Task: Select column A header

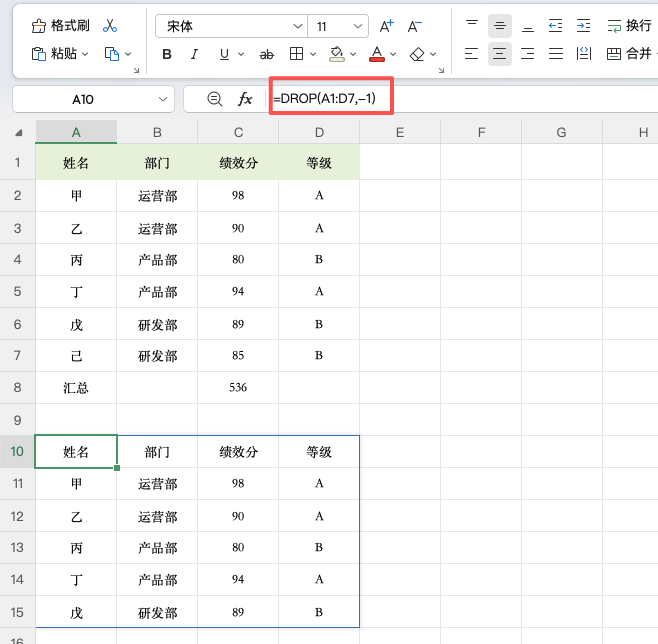Action: tap(76, 133)
